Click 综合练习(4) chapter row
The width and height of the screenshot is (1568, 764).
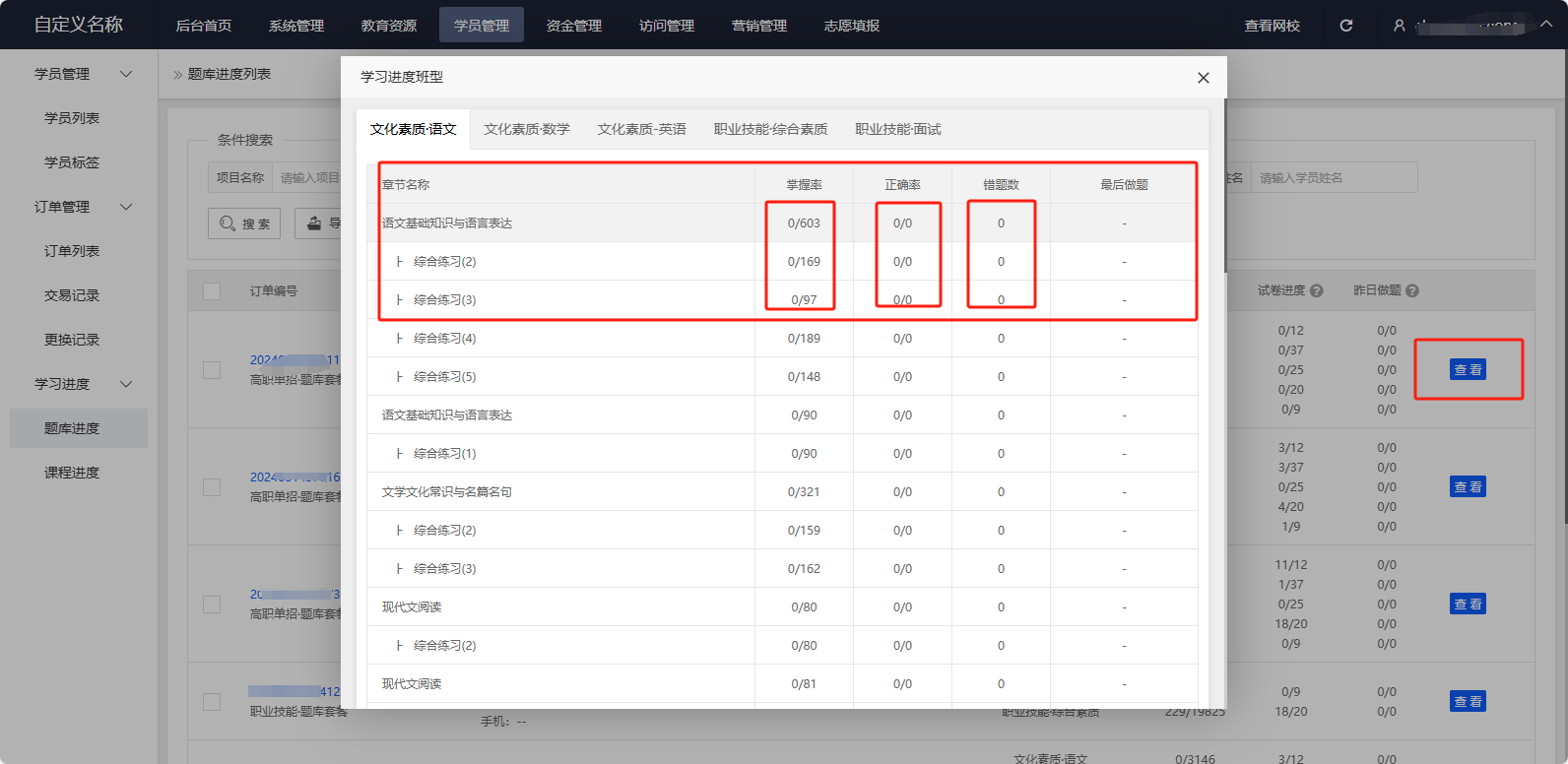[x=782, y=338]
